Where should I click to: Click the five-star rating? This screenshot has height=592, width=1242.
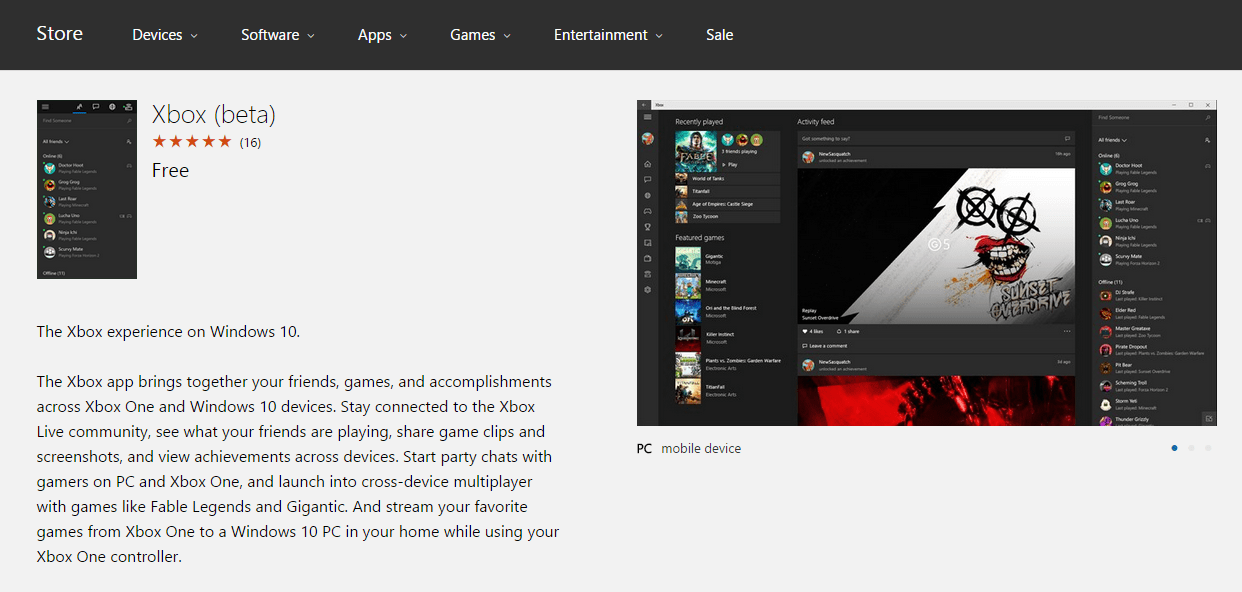pyautogui.click(x=192, y=142)
